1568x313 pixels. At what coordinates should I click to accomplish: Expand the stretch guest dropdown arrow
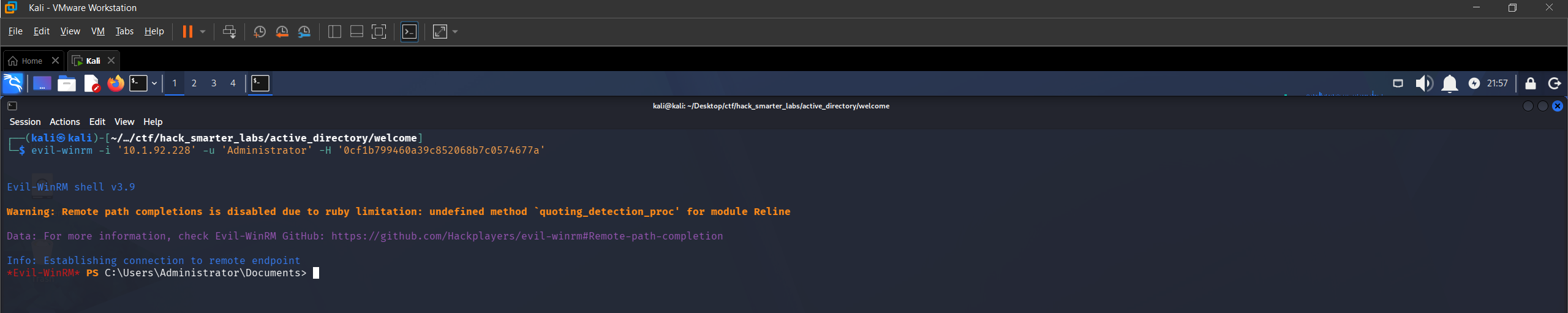click(x=455, y=31)
